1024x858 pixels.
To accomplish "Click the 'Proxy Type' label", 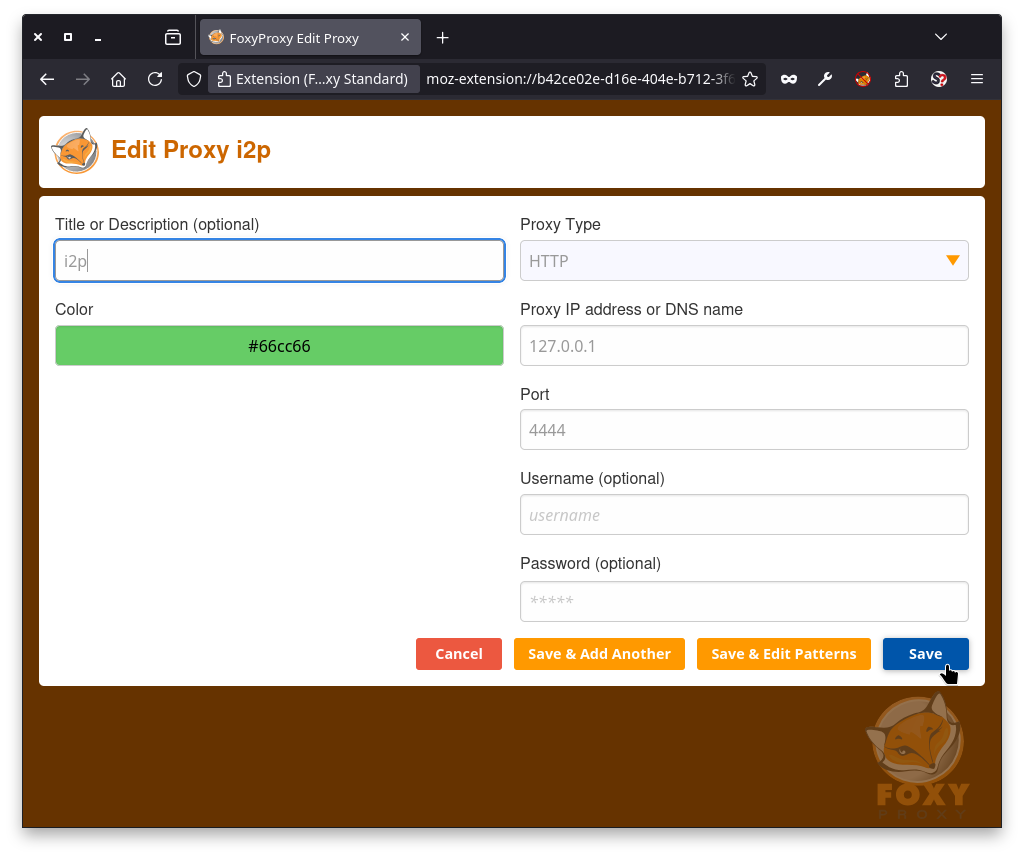I will pos(560,224).
